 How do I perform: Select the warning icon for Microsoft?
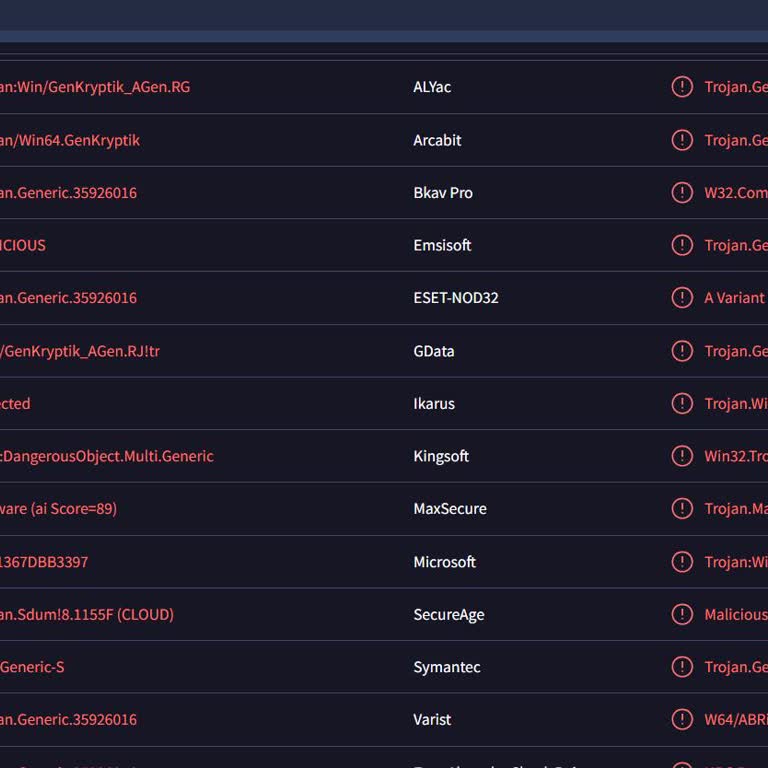[x=682, y=562]
